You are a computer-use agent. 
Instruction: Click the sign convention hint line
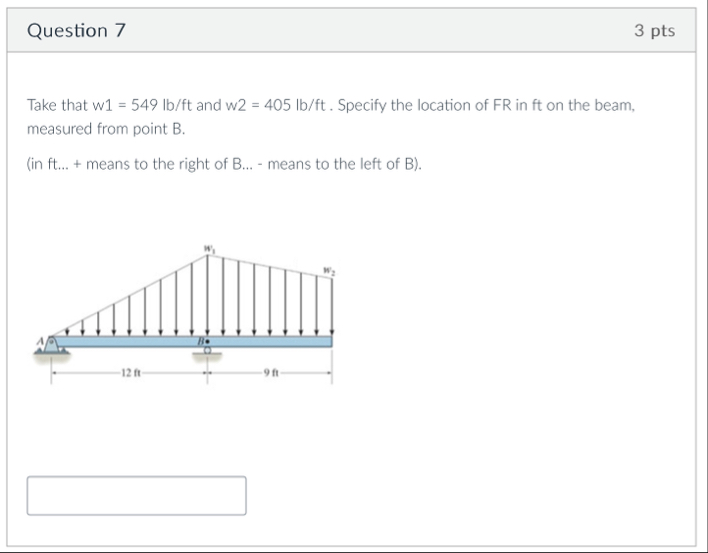(x=224, y=165)
